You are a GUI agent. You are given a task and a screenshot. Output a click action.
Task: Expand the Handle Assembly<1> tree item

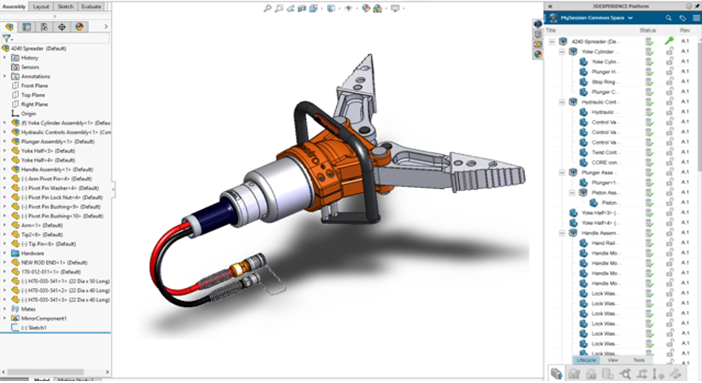5,169
